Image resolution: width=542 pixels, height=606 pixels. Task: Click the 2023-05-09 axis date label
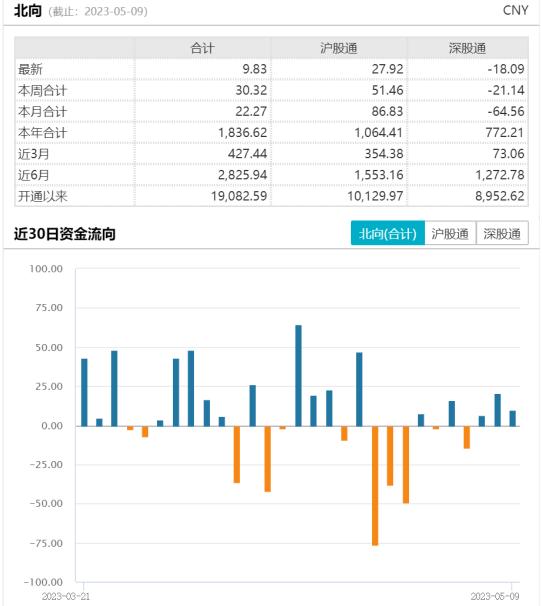click(x=495, y=596)
